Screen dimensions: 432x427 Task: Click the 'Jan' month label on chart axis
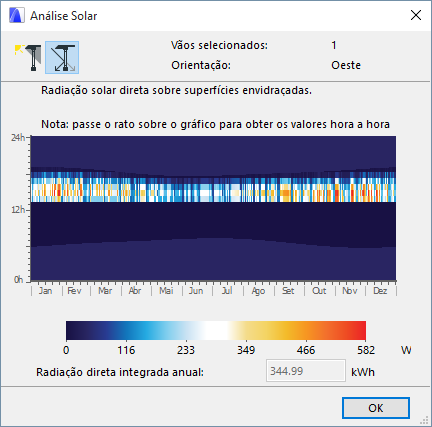pos(45,291)
